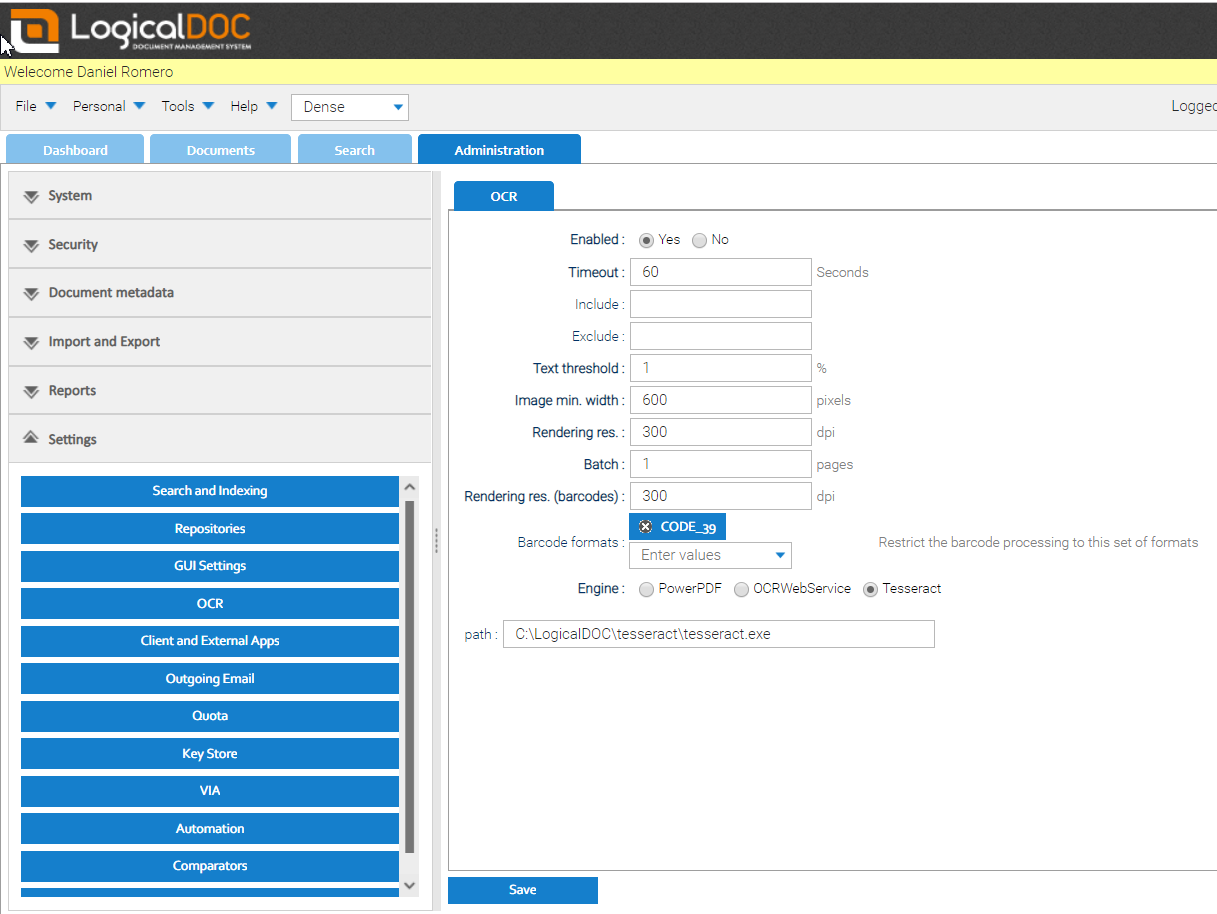Click the Timeout input field
1217x914 pixels.
coord(720,271)
